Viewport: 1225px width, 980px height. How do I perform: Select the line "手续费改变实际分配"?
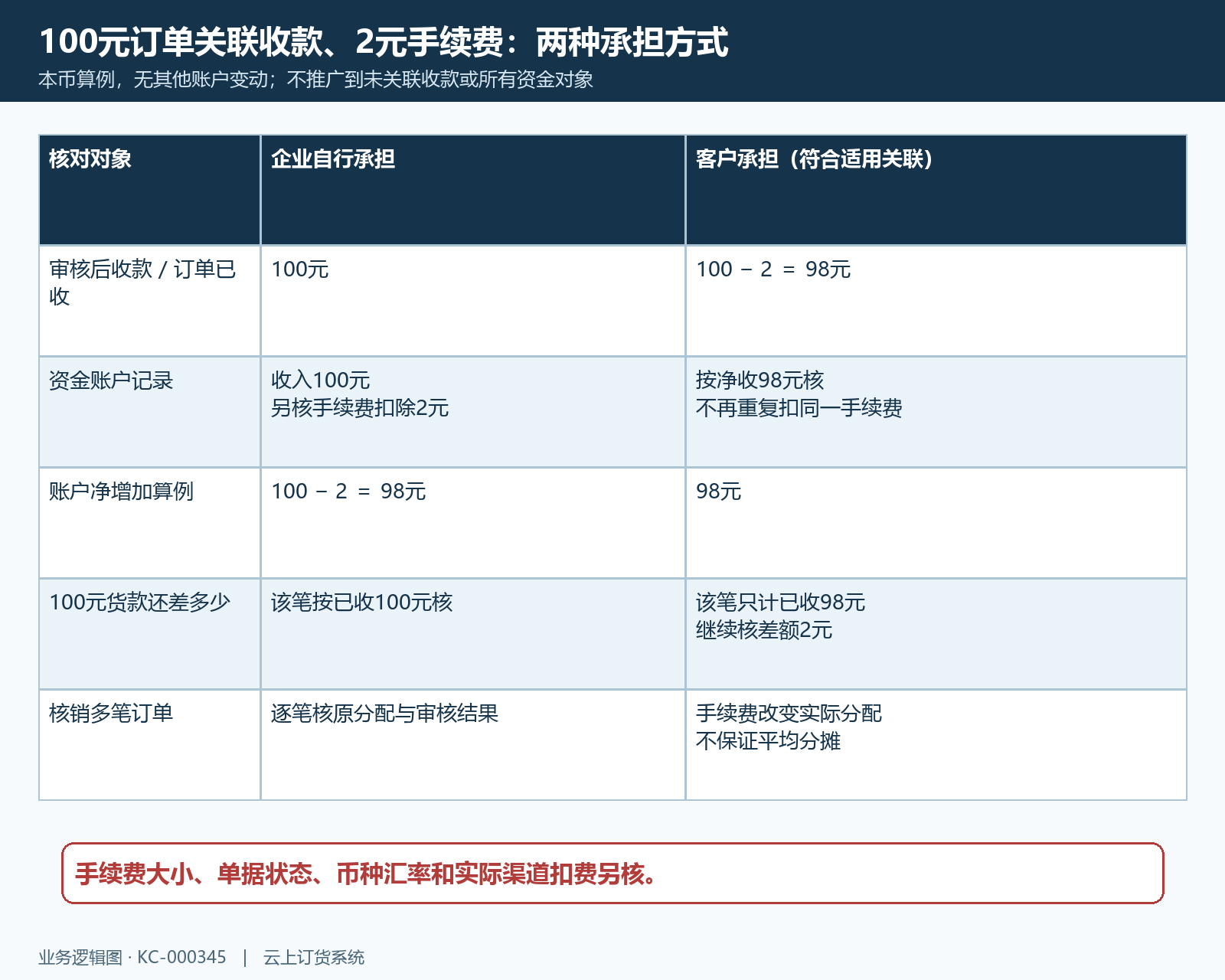click(789, 714)
